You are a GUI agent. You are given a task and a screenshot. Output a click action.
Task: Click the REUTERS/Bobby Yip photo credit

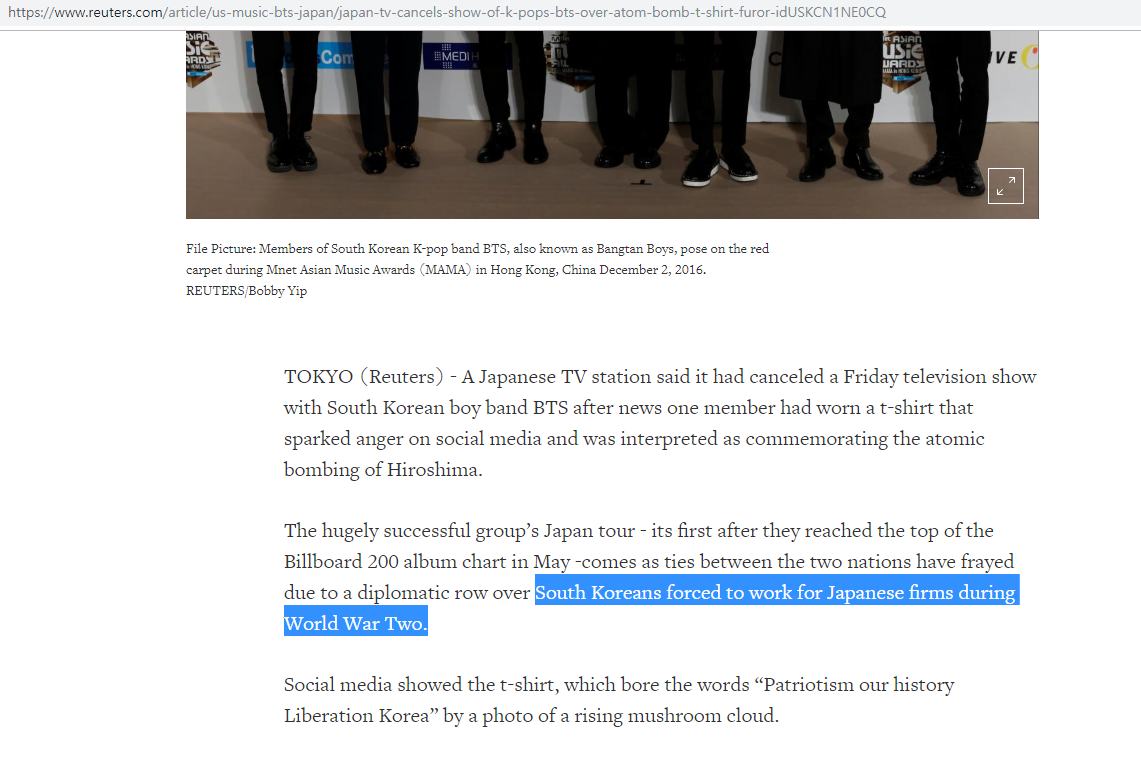[247, 290]
